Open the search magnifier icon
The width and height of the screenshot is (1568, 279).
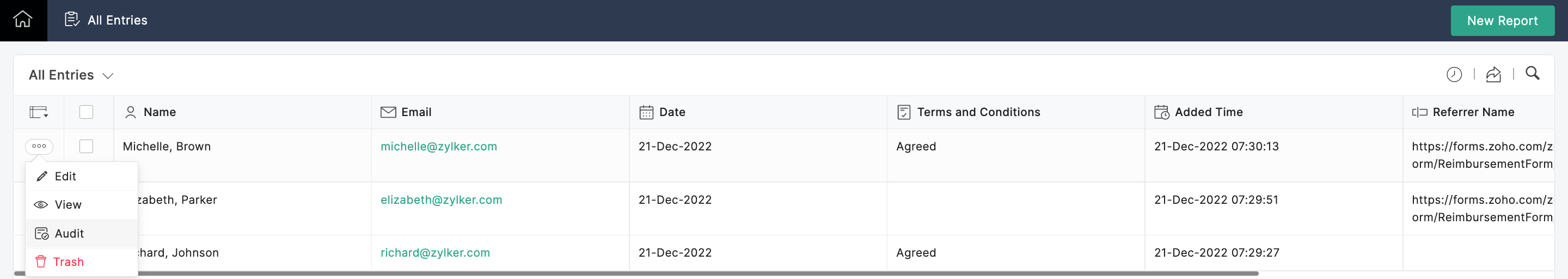[x=1532, y=74]
